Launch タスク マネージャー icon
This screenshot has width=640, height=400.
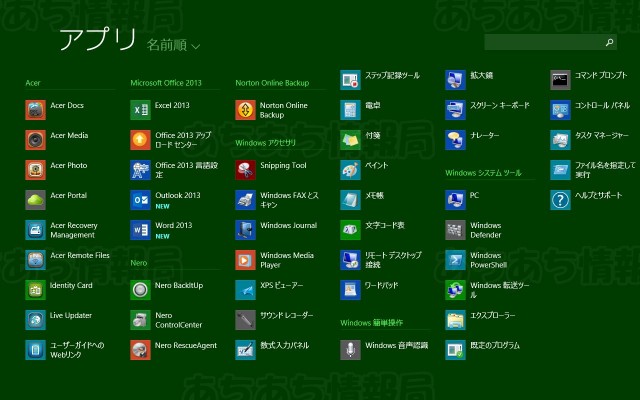[x=561, y=139]
